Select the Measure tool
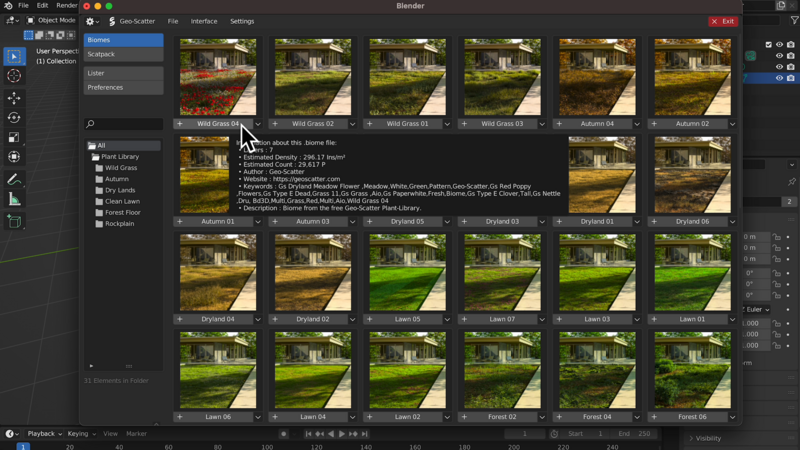Screen dimensions: 800x450 (x=14, y=199)
